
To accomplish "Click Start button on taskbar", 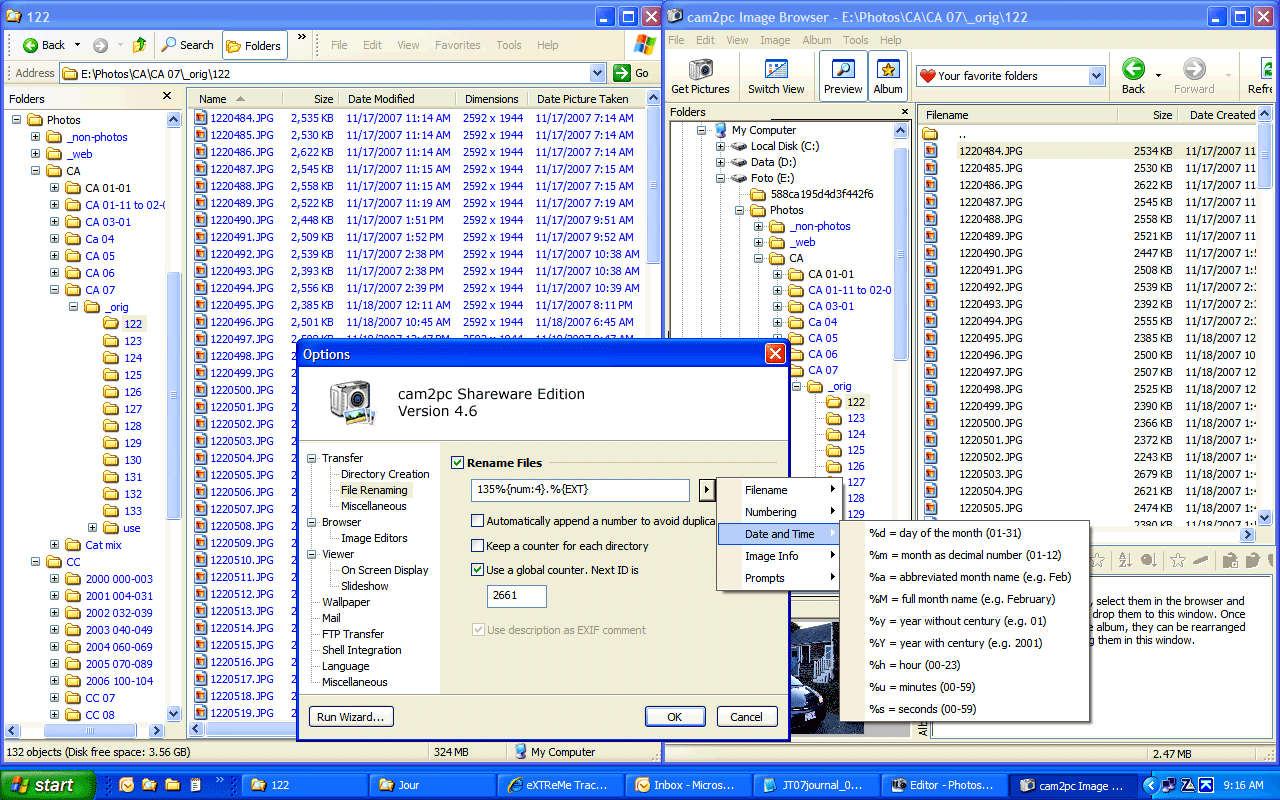I will (49, 785).
